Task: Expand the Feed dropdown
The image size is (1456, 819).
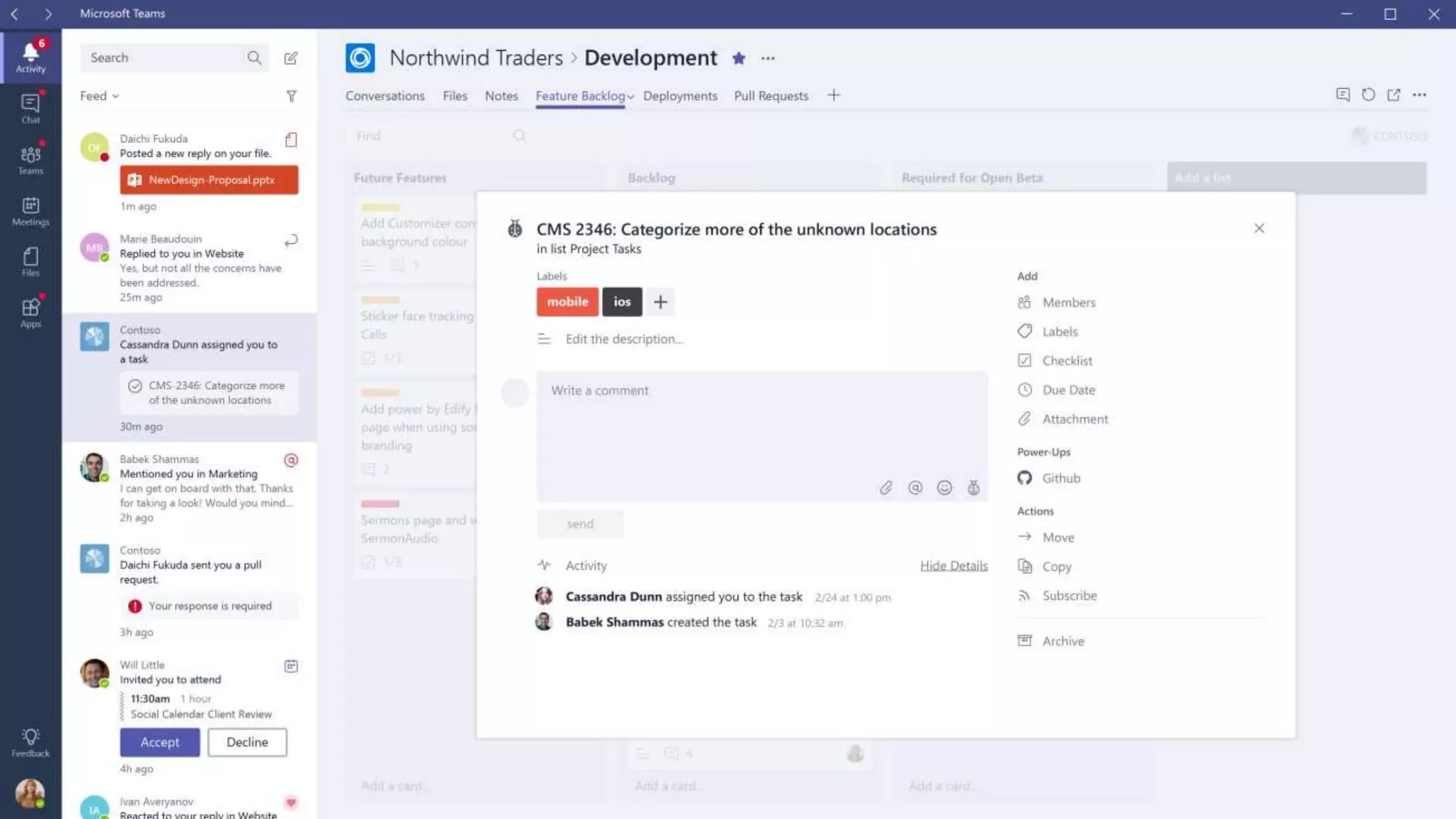Action: (100, 96)
